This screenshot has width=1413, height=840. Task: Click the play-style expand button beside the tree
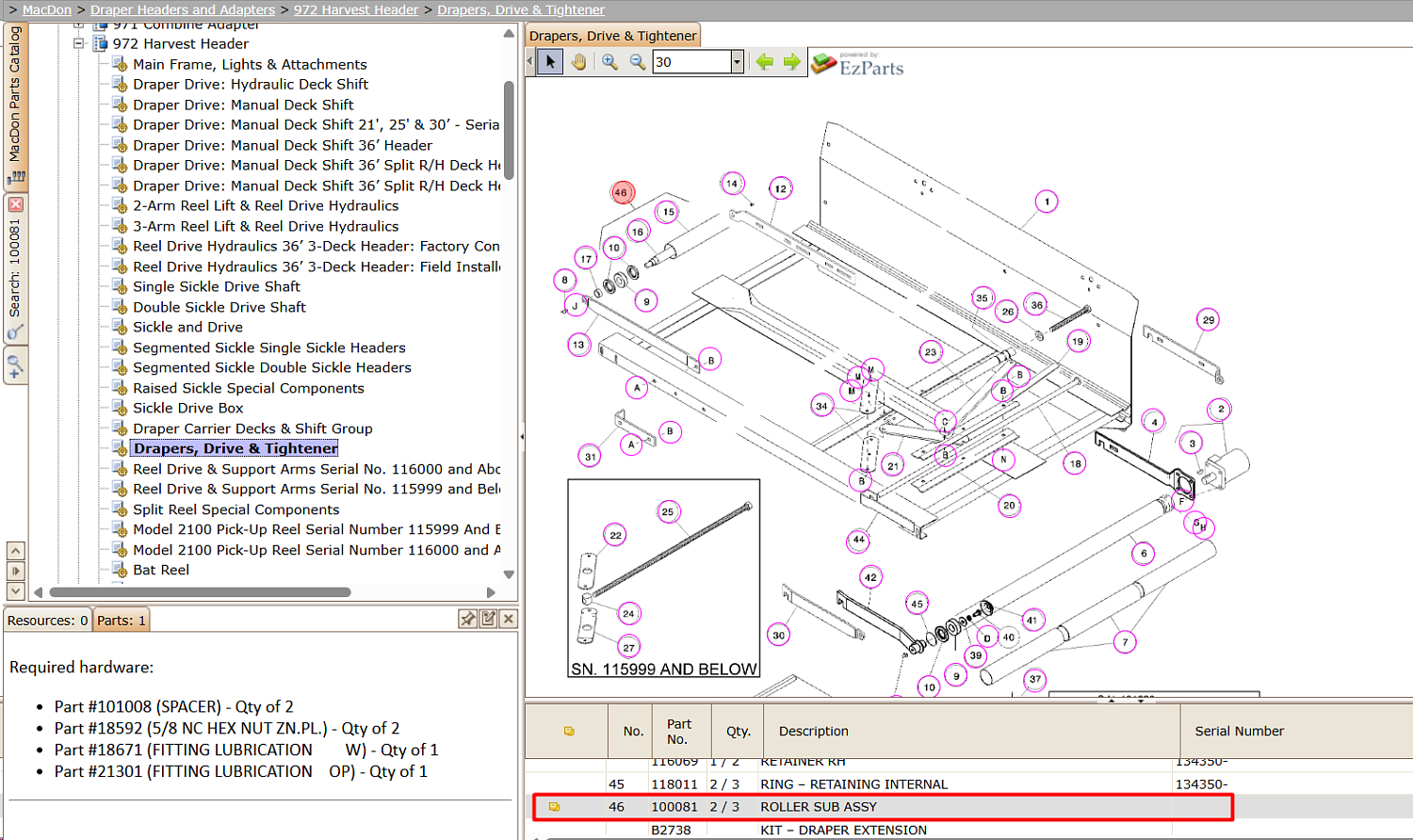pos(15,571)
